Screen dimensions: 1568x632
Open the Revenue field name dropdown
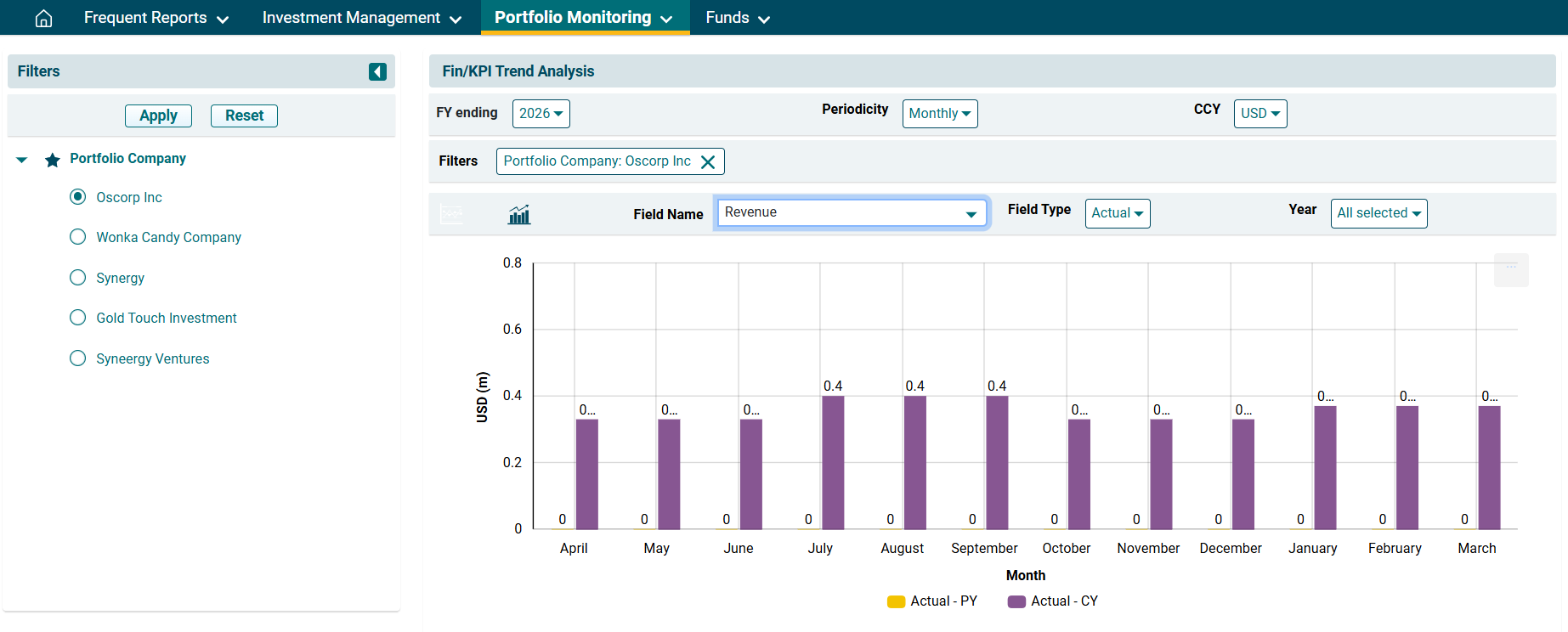[851, 212]
